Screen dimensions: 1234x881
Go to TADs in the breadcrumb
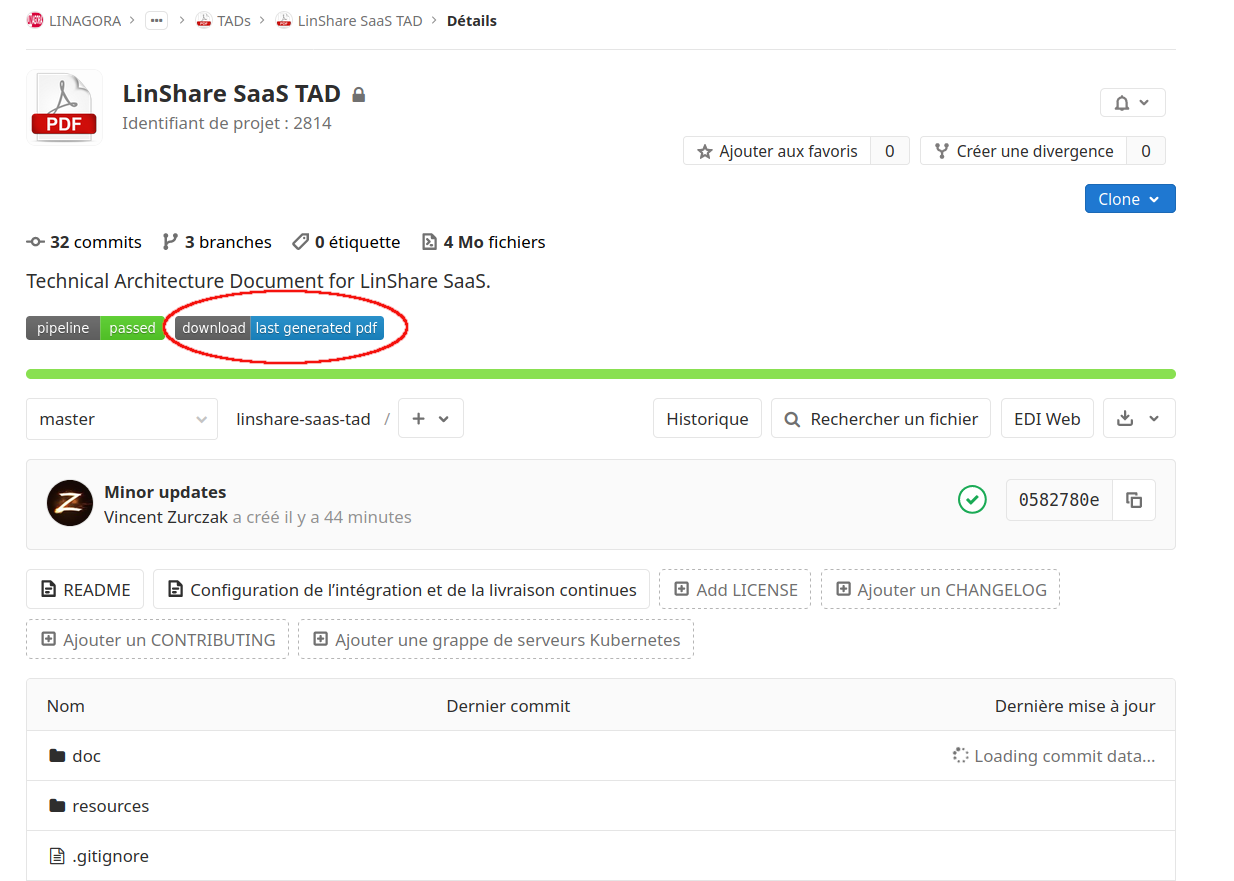click(233, 21)
